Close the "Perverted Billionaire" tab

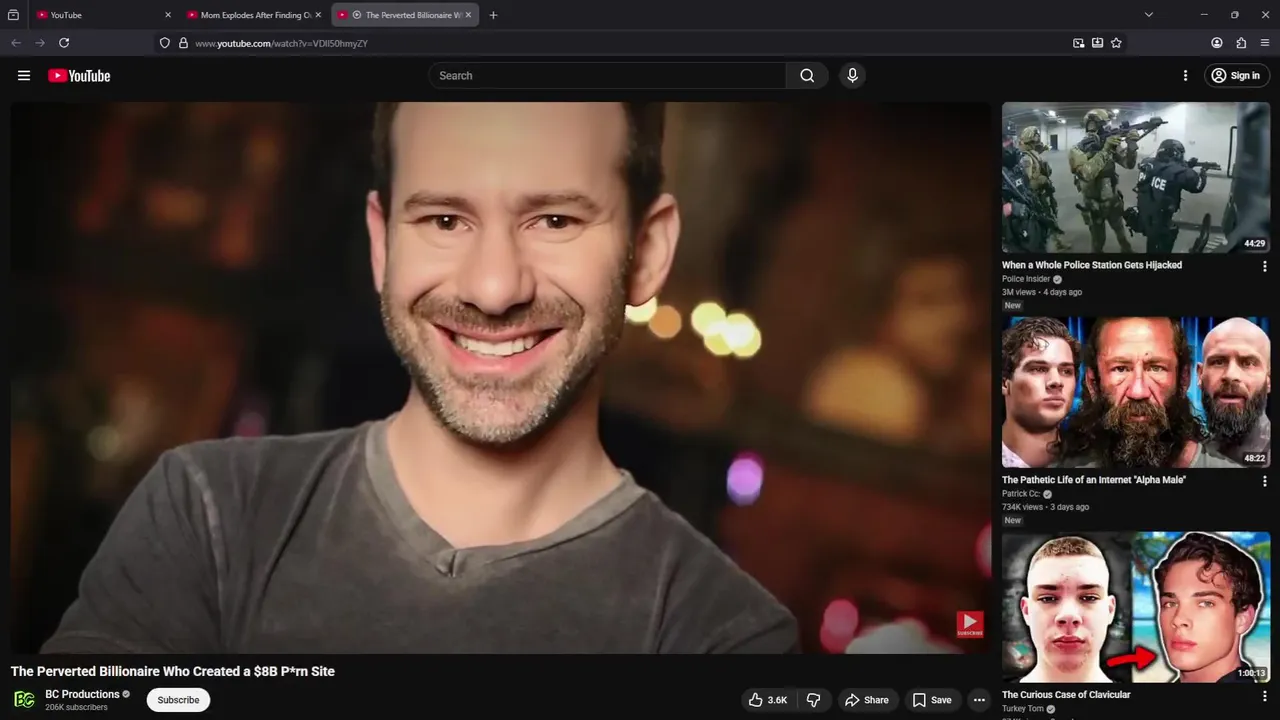(468, 15)
